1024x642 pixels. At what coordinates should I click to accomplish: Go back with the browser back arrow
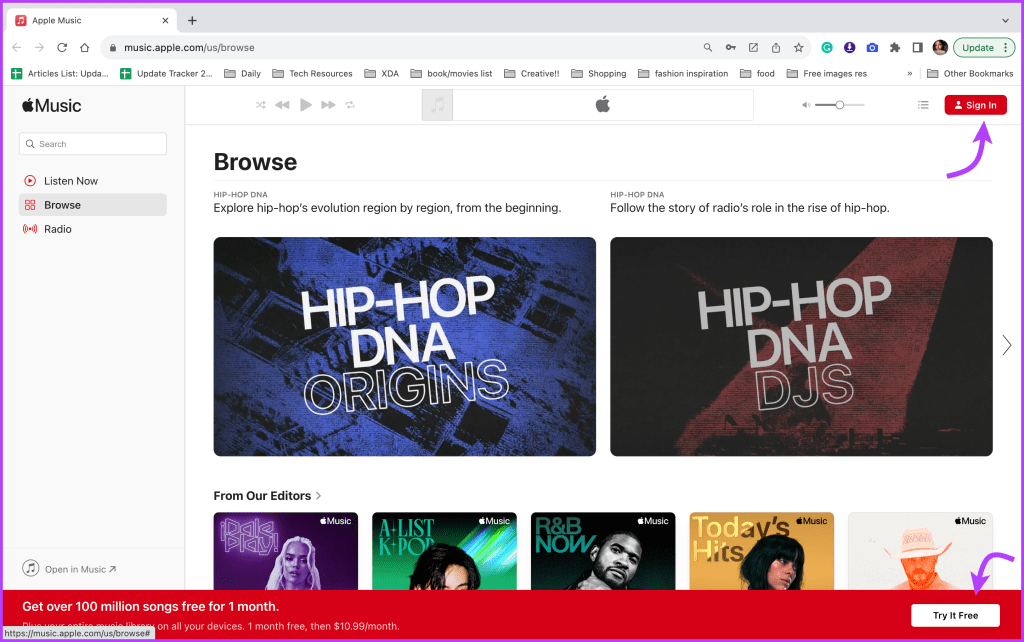coord(17,48)
